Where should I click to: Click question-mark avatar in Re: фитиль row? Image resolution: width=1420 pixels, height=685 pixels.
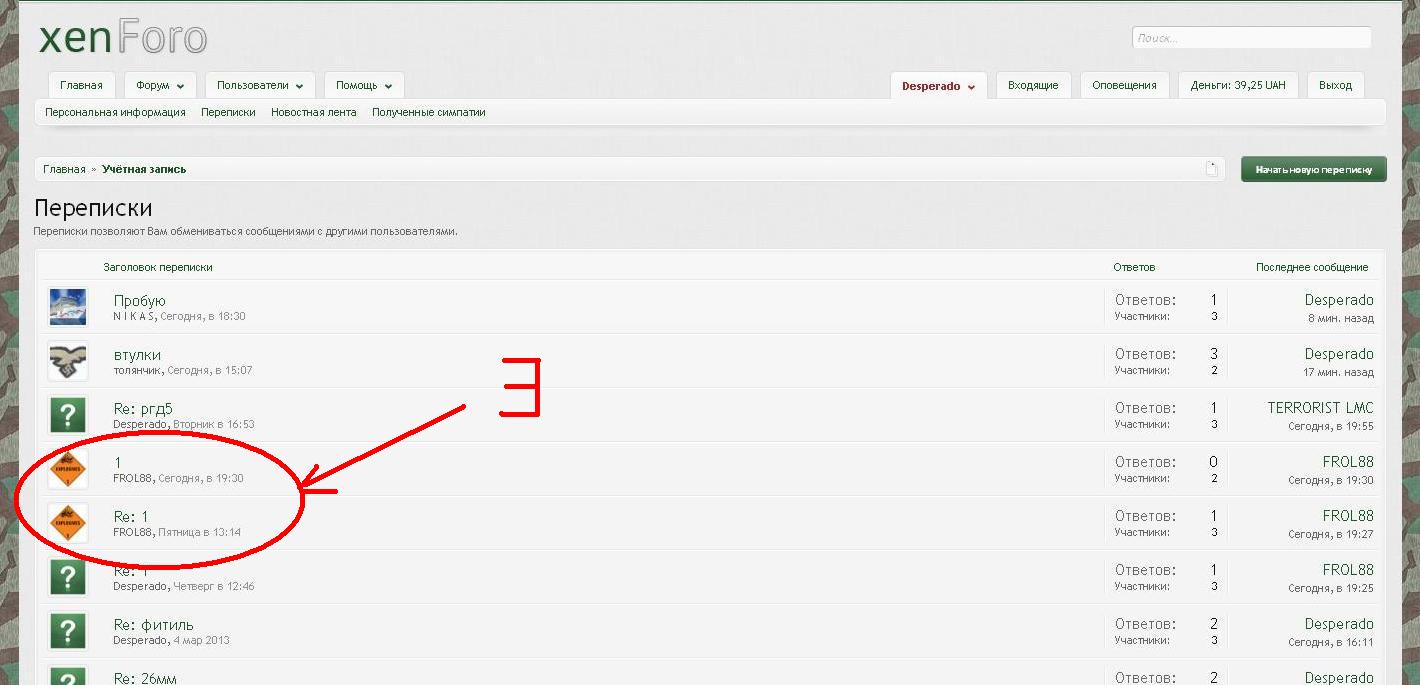[x=68, y=631]
